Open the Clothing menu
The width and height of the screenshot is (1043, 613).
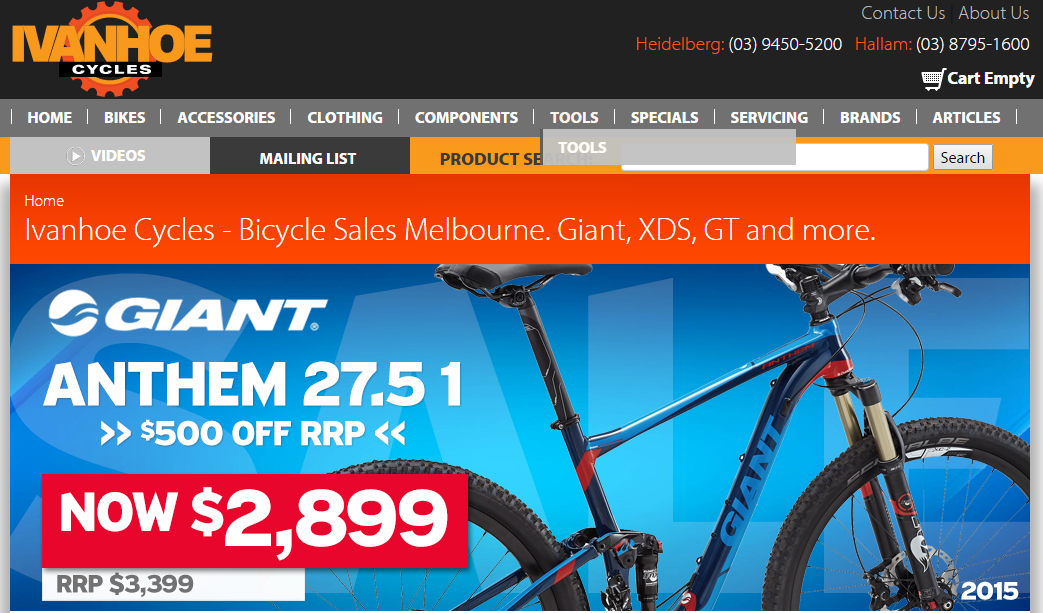[345, 118]
